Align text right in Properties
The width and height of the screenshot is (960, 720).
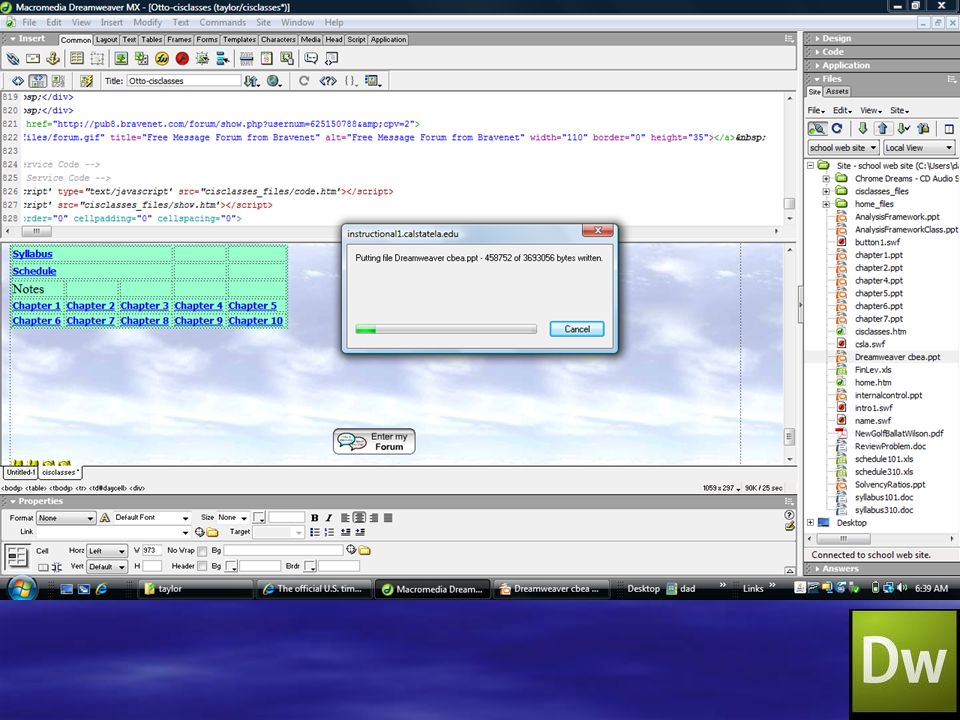(373, 518)
